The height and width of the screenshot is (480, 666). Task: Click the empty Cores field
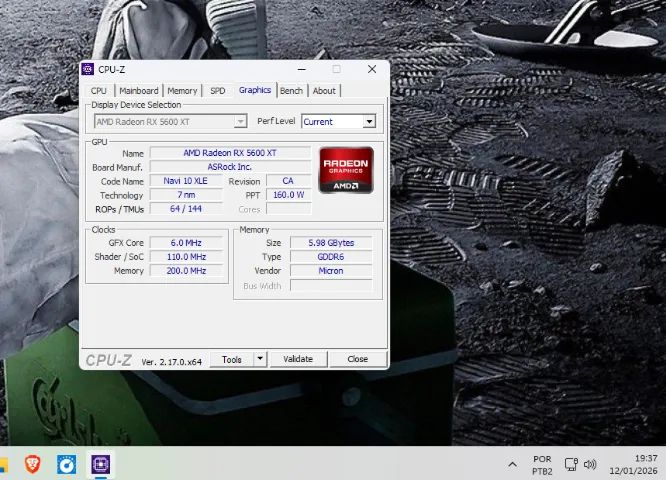click(x=288, y=209)
